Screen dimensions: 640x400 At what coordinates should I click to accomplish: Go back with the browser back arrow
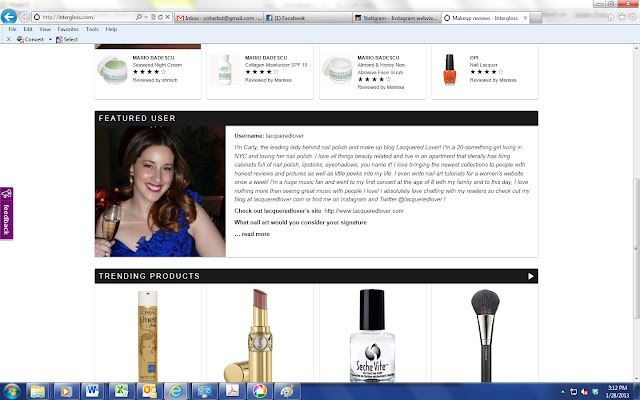pyautogui.click(x=9, y=17)
